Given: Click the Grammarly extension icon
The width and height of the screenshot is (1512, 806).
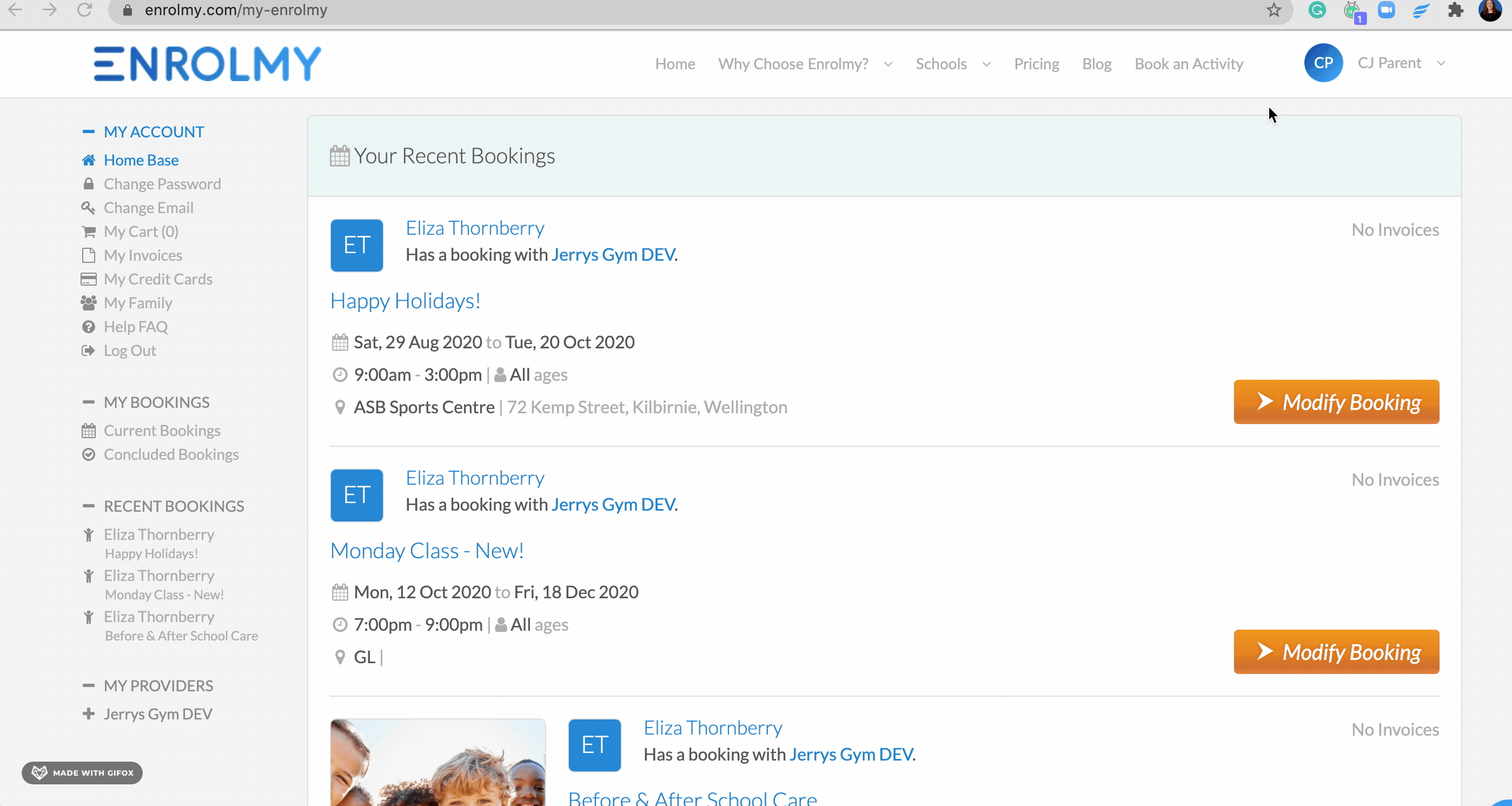Looking at the screenshot, I should (1317, 10).
